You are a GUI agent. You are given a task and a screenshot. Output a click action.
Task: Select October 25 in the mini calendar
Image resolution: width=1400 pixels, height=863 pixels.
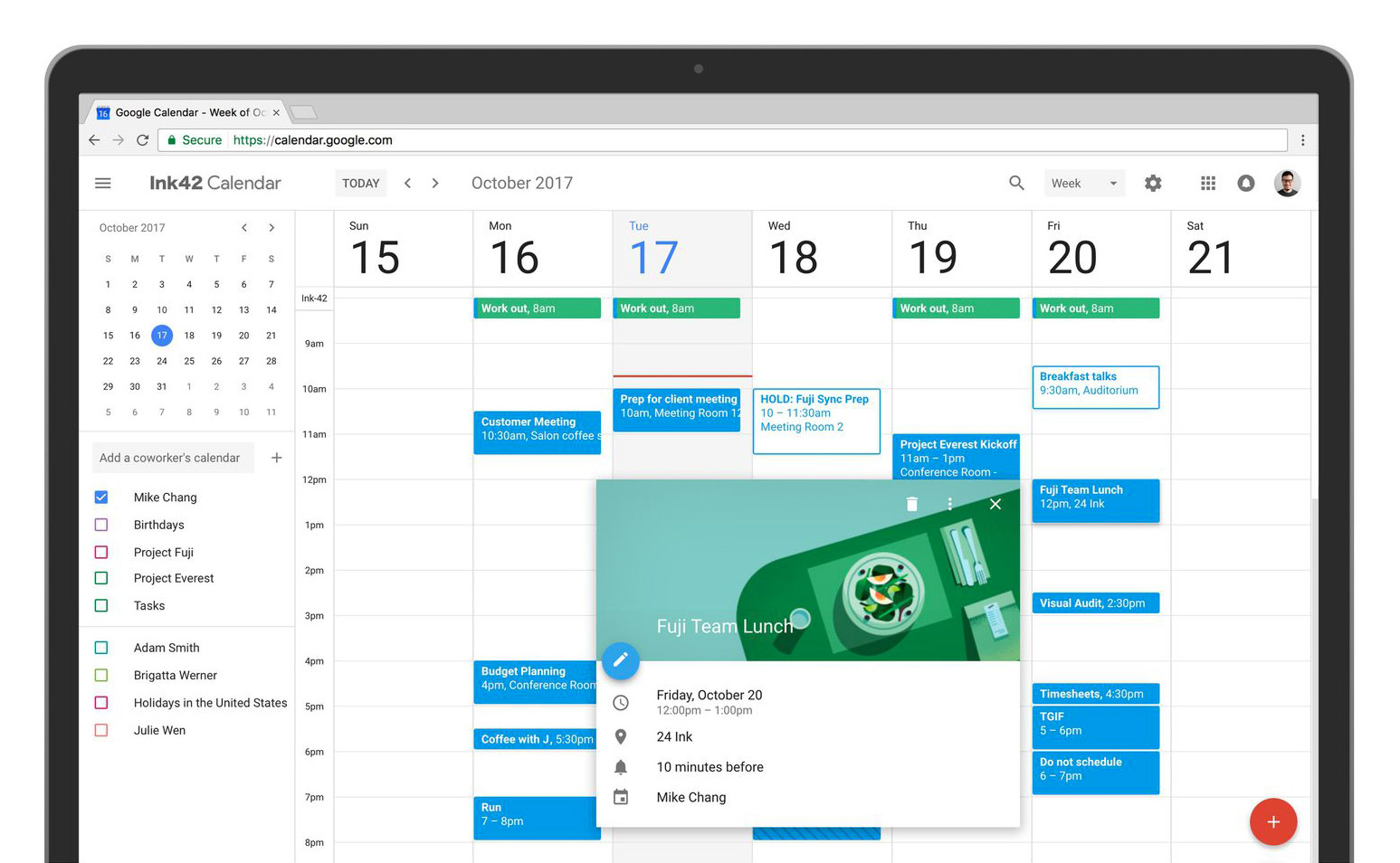(x=189, y=361)
